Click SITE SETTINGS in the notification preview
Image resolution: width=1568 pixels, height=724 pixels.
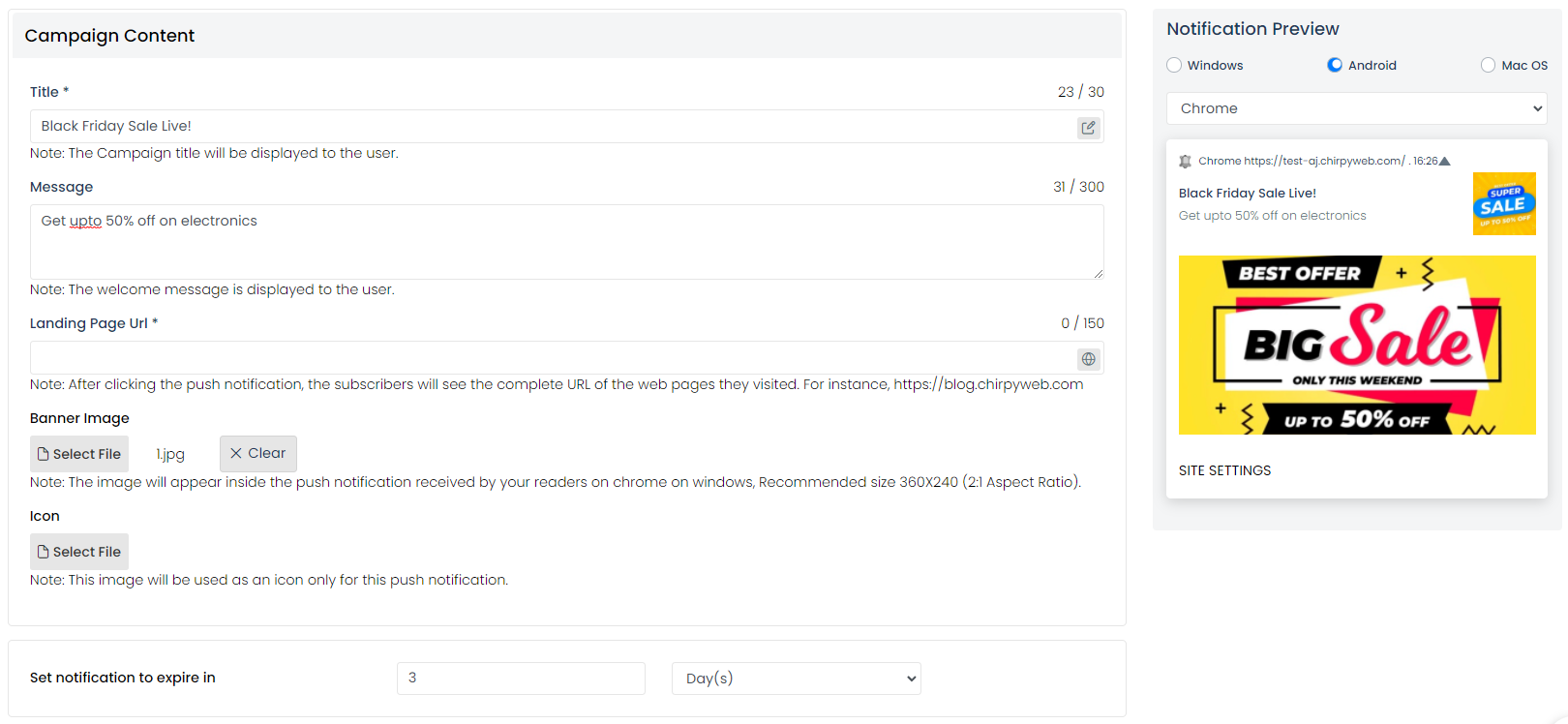(x=1224, y=470)
